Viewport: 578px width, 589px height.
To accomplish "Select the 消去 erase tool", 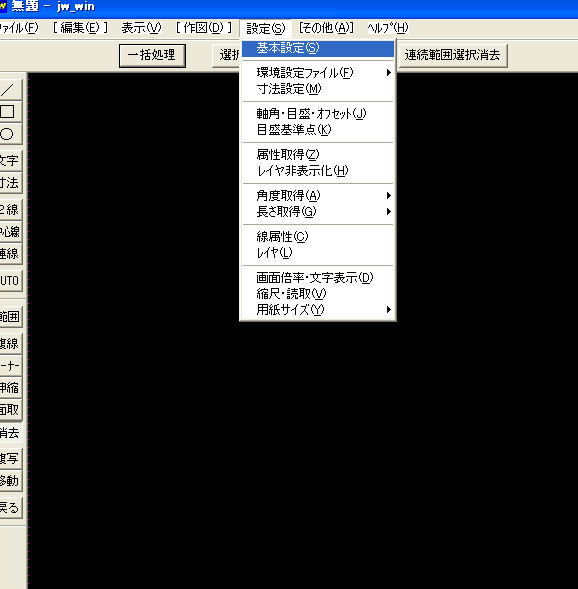I will [x=10, y=433].
